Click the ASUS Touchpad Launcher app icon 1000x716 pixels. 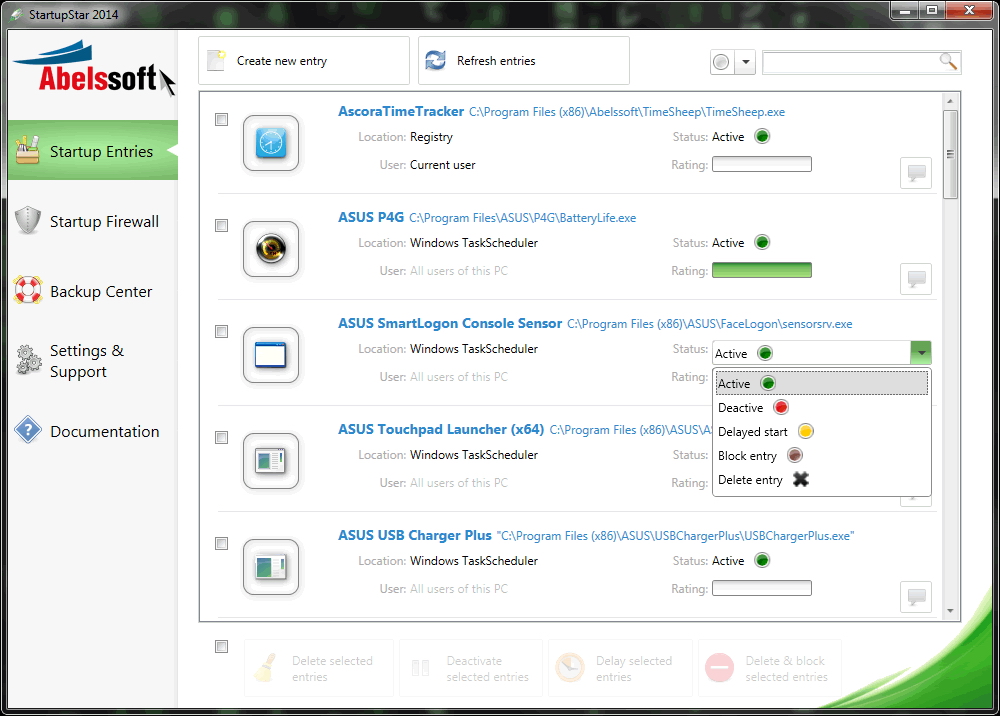pos(271,461)
